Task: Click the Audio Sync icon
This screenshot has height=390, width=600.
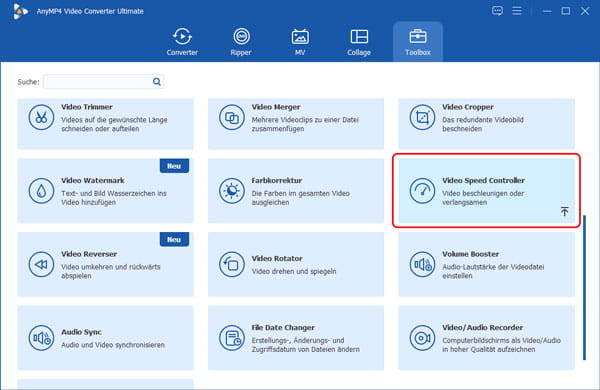Action: (41, 338)
